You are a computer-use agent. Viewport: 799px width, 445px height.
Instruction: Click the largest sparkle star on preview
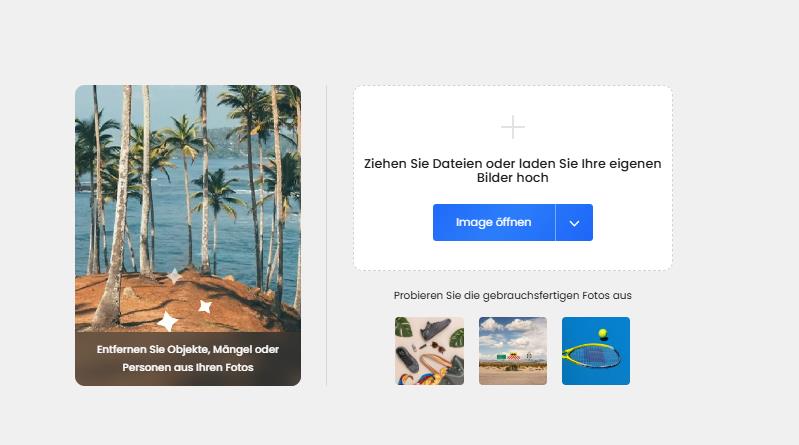click(x=167, y=322)
